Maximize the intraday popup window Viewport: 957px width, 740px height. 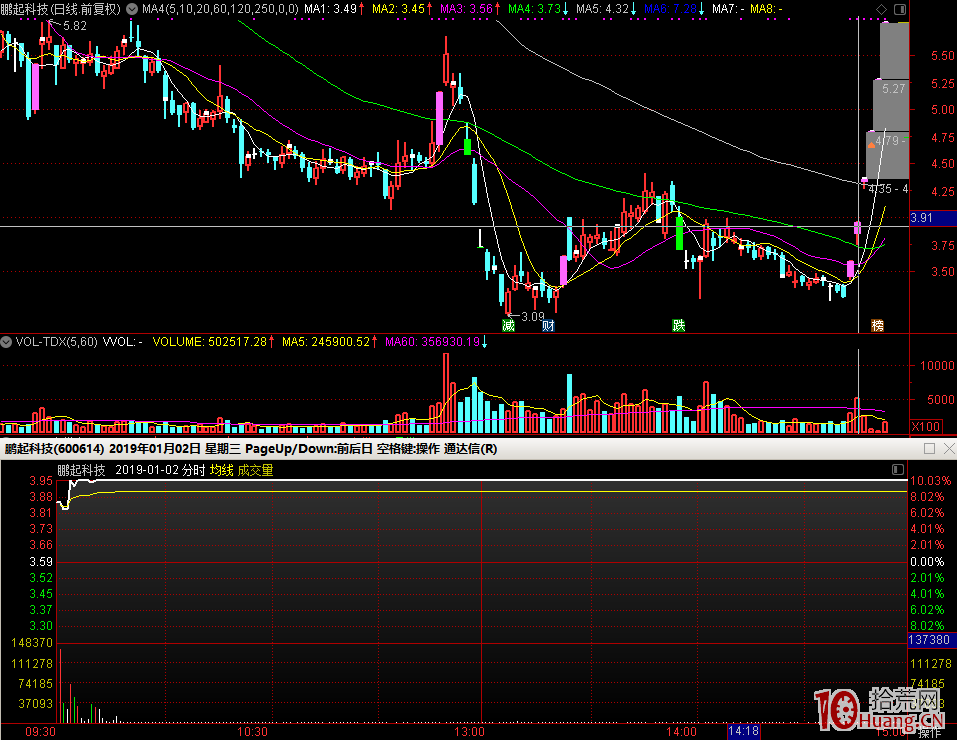929,449
